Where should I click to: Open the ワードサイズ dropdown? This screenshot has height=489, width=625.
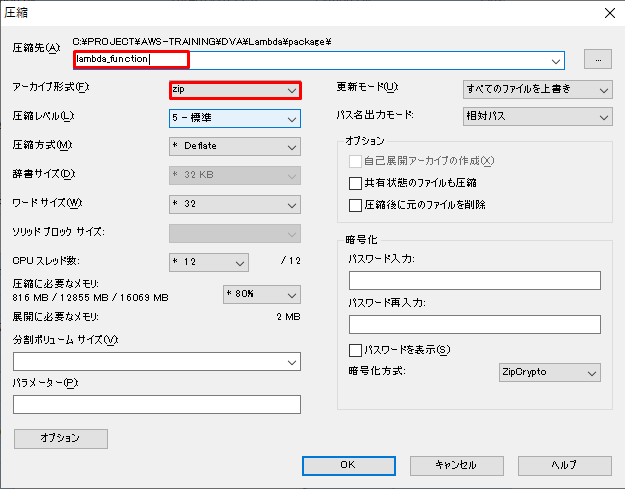tap(235, 204)
